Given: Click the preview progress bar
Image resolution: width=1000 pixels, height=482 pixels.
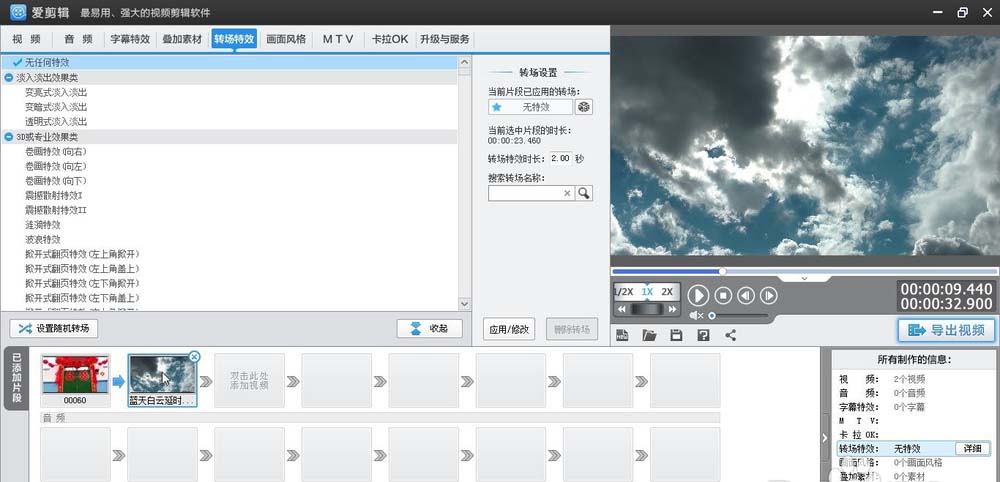Looking at the screenshot, I should tap(804, 272).
